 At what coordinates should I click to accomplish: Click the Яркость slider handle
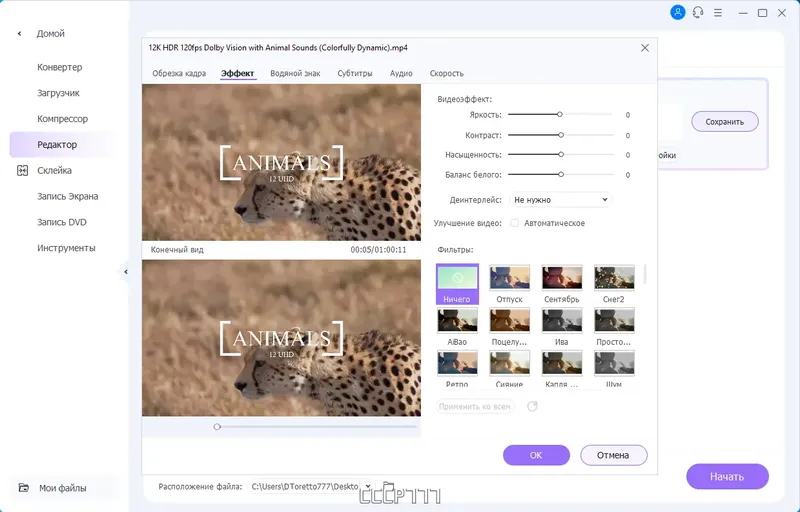point(560,115)
